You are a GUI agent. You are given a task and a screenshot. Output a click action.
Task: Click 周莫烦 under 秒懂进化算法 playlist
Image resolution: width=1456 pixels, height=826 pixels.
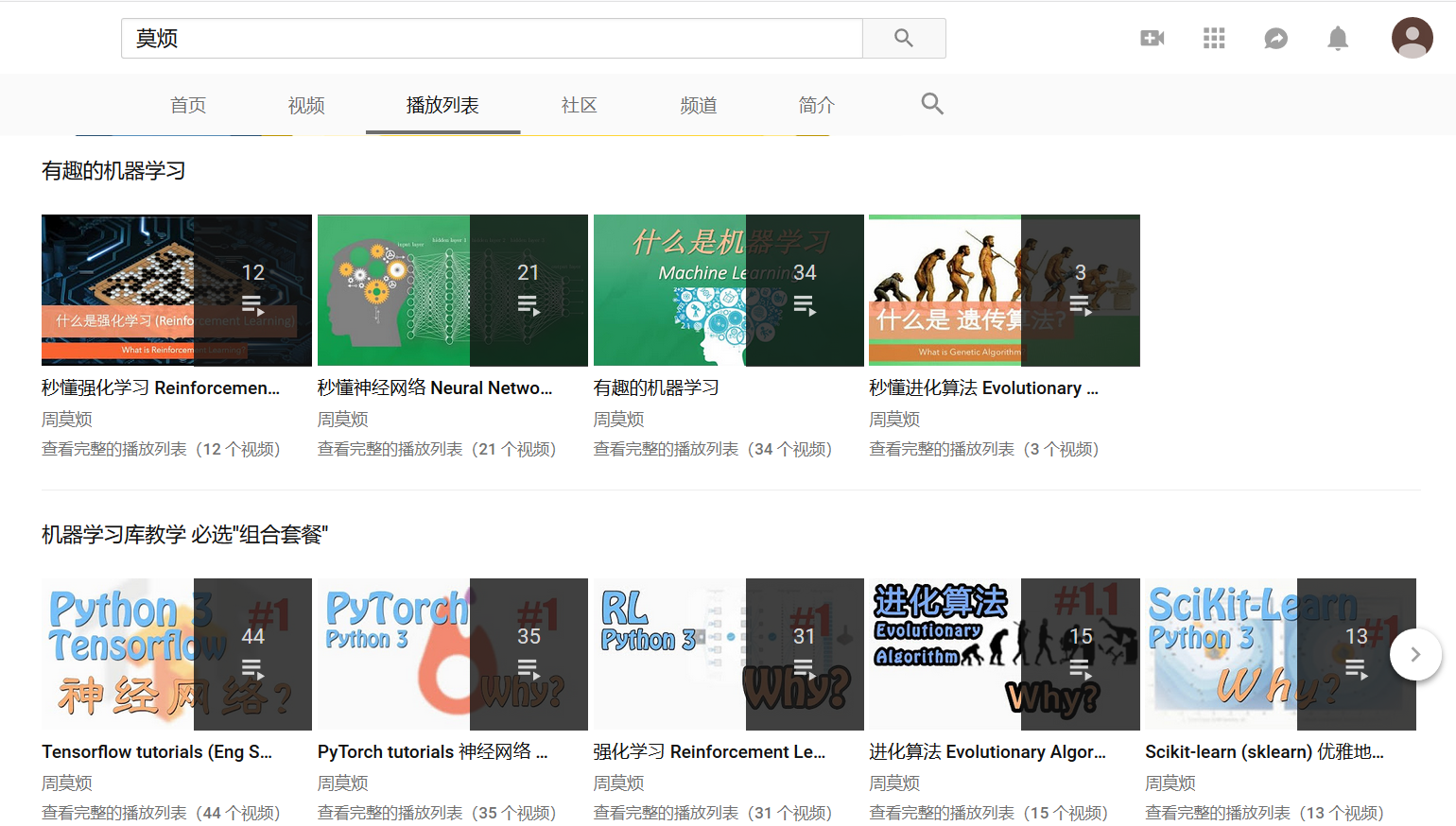click(x=895, y=419)
